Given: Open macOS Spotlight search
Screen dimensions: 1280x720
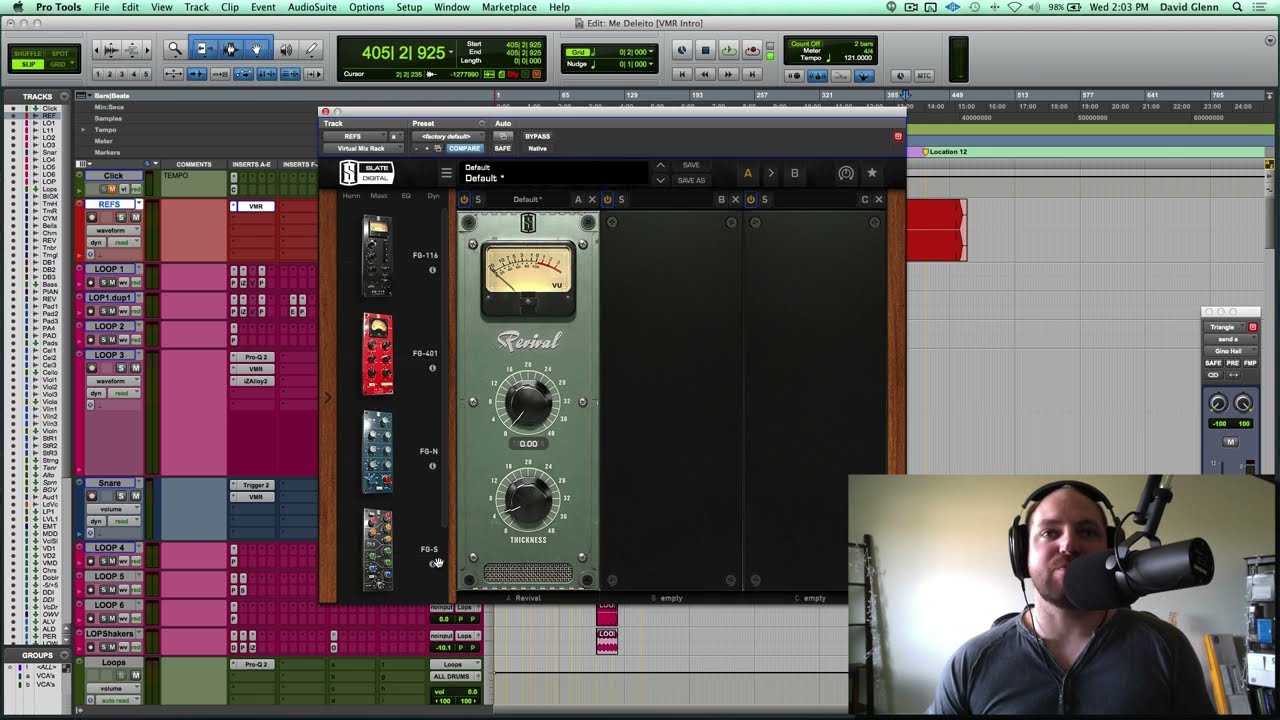Looking at the screenshot, I should 1237,7.
